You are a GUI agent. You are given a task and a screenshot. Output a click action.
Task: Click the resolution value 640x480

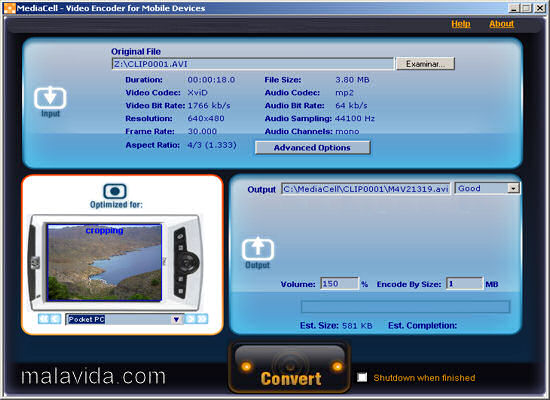pos(206,119)
